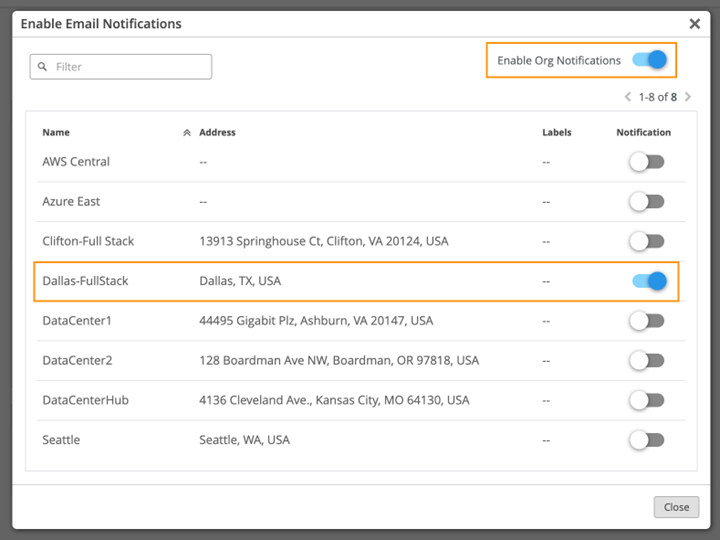Click the search magnifier icon in filter
720x540 pixels.
(x=43, y=67)
